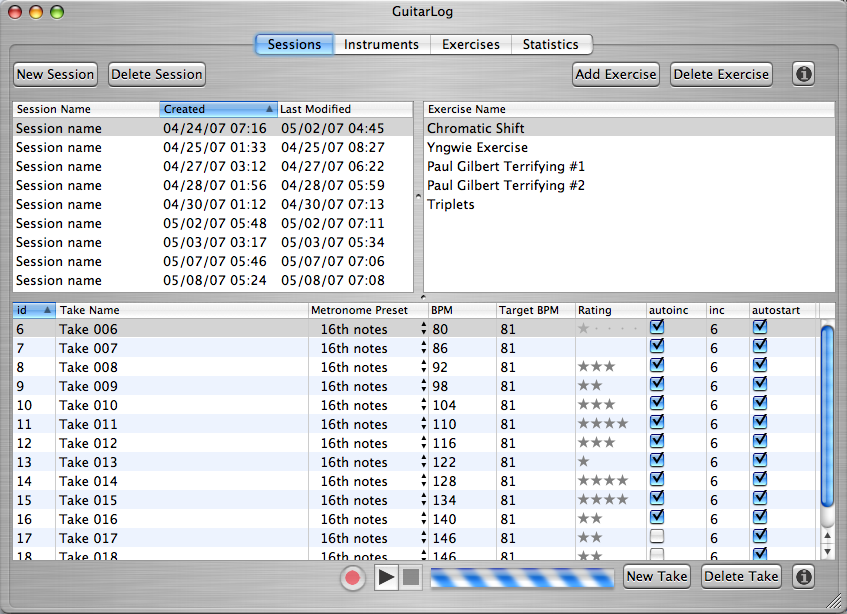Click the green zoom window button
The image size is (847, 614).
[57, 12]
